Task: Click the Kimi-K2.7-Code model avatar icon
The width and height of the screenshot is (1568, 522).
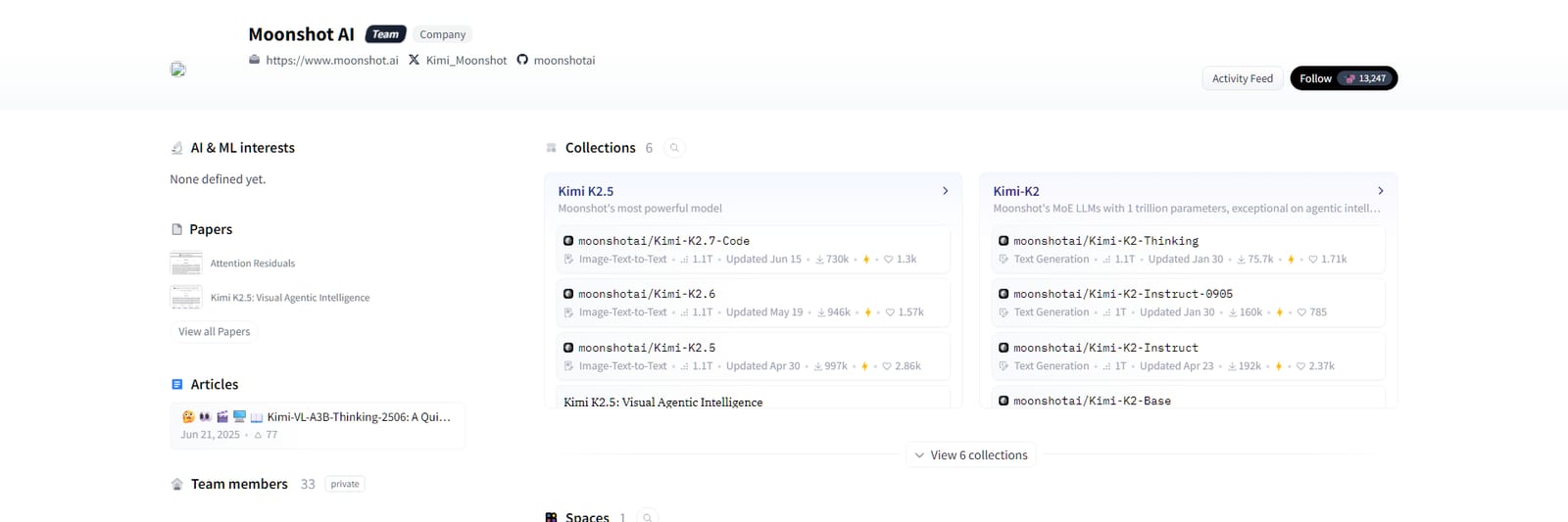Action: pos(568,241)
